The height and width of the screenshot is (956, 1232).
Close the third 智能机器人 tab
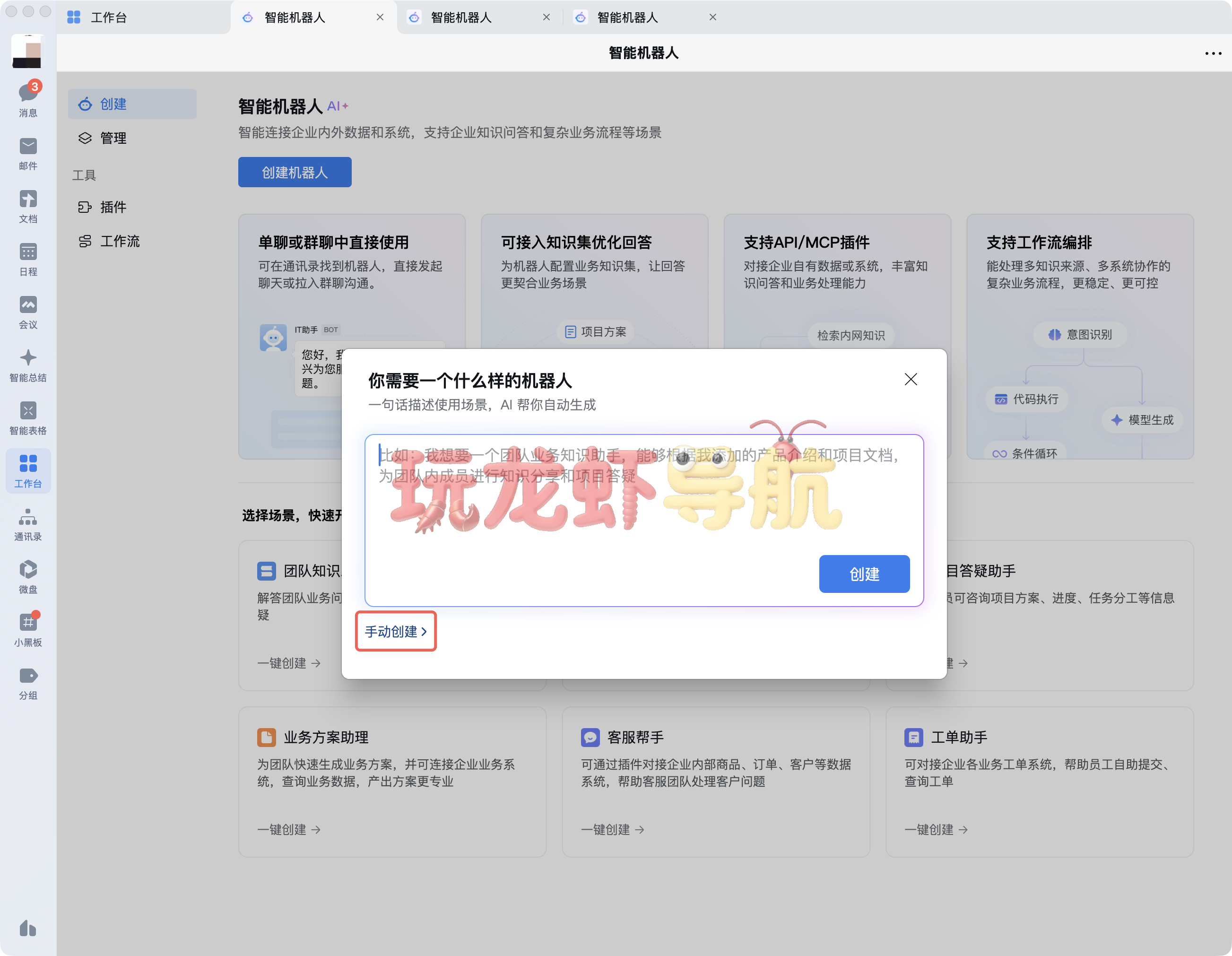click(x=713, y=17)
